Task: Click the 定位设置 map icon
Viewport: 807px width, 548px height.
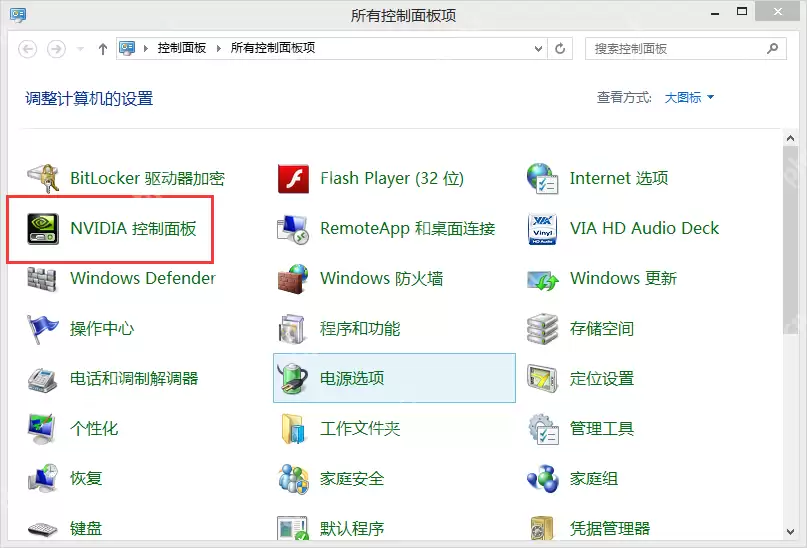Action: pyautogui.click(x=542, y=379)
